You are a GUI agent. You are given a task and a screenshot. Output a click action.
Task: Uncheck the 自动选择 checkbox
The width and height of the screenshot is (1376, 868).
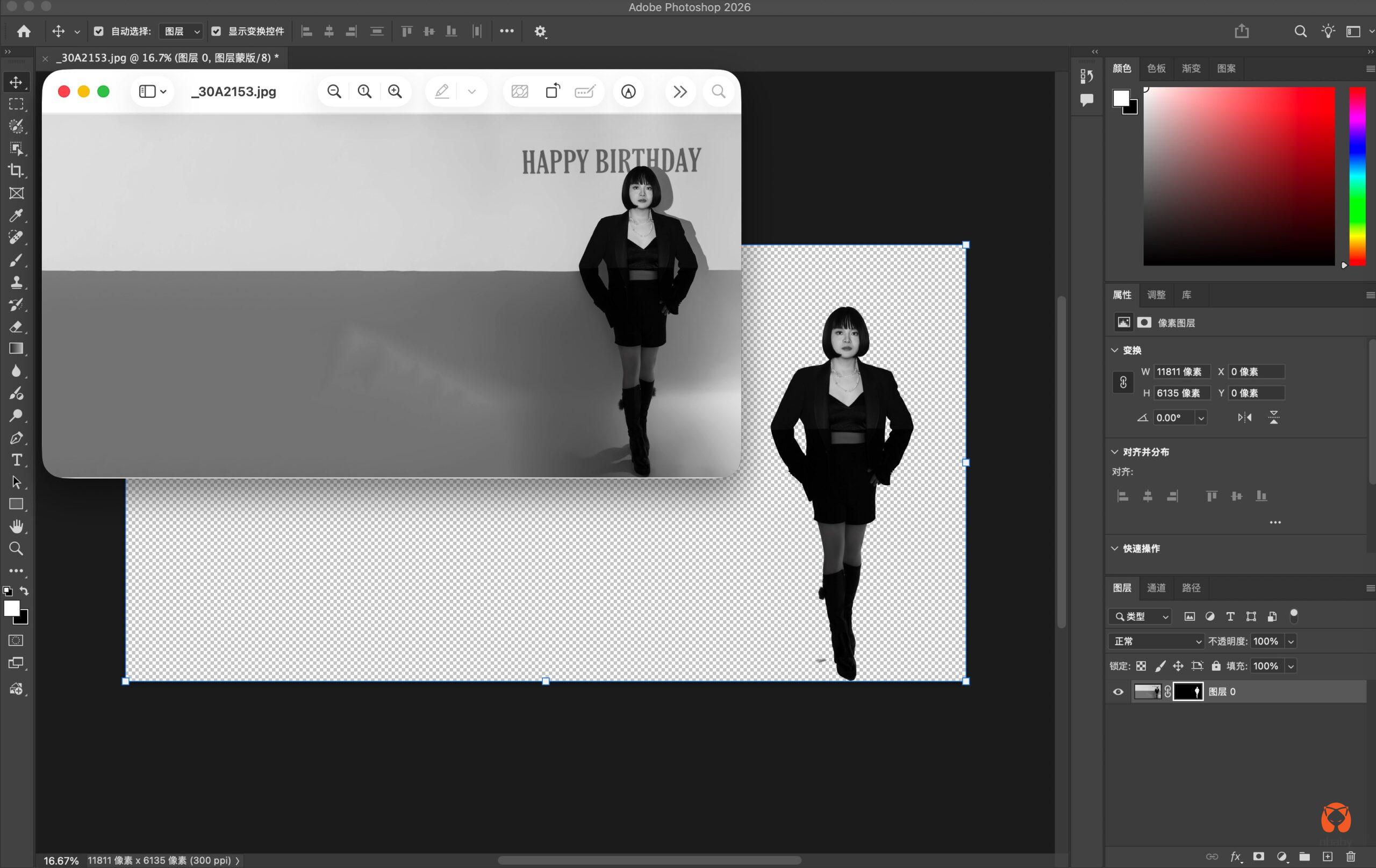tap(99, 31)
